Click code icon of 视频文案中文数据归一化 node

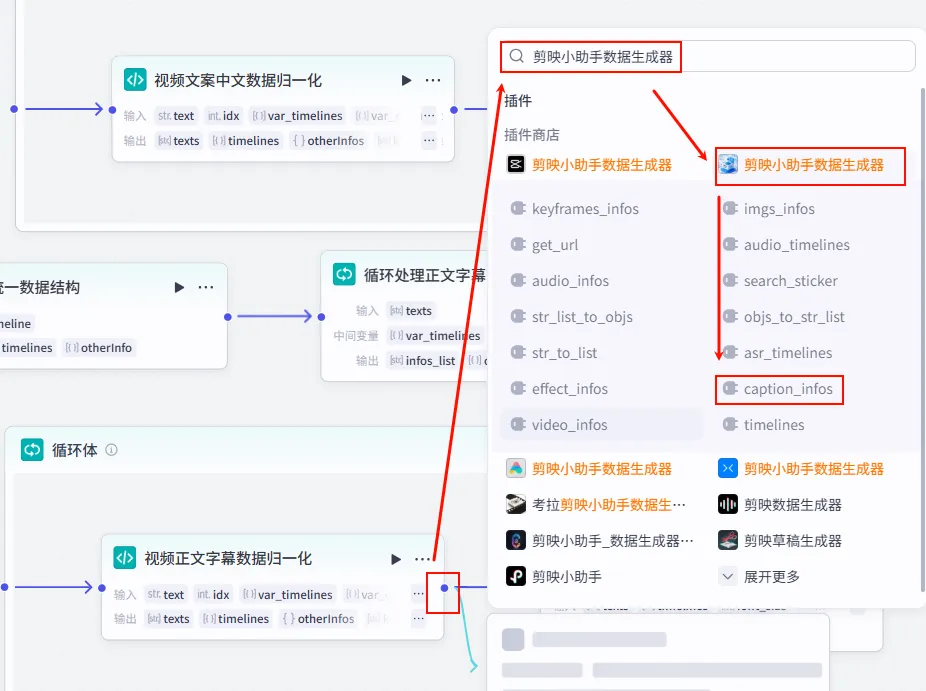pos(135,80)
